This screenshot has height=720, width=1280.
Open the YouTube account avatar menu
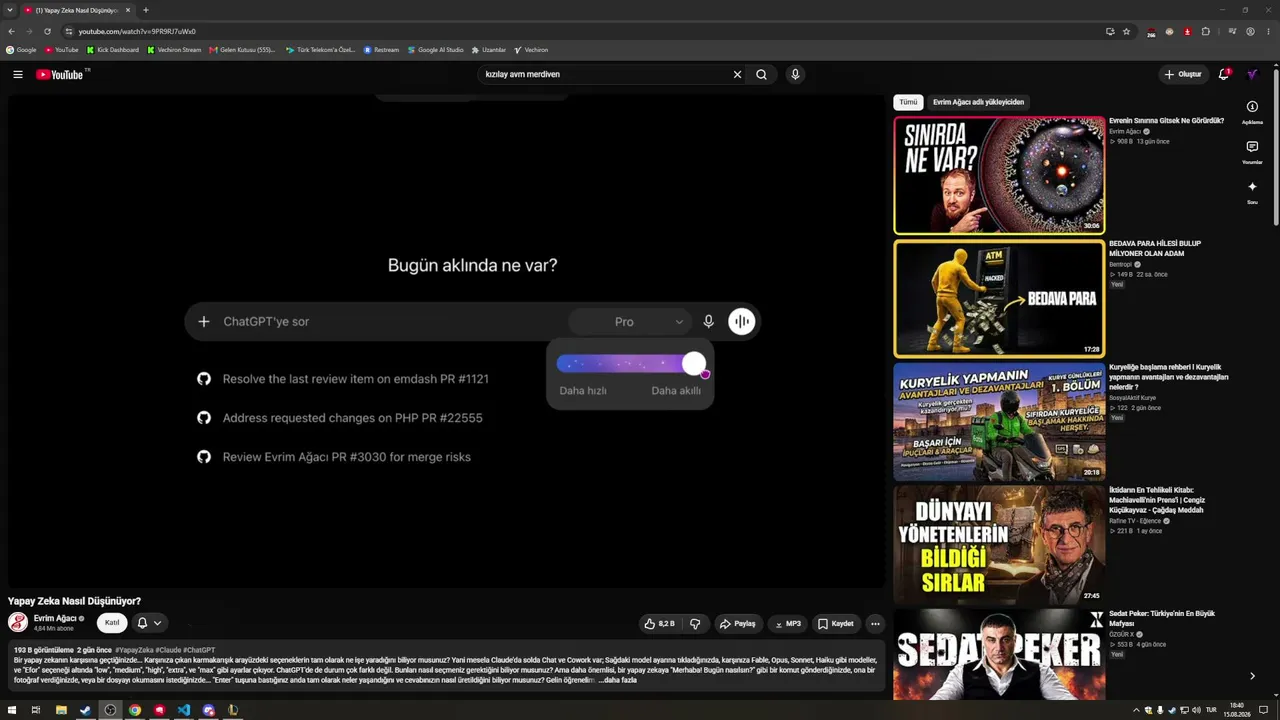(x=1251, y=74)
